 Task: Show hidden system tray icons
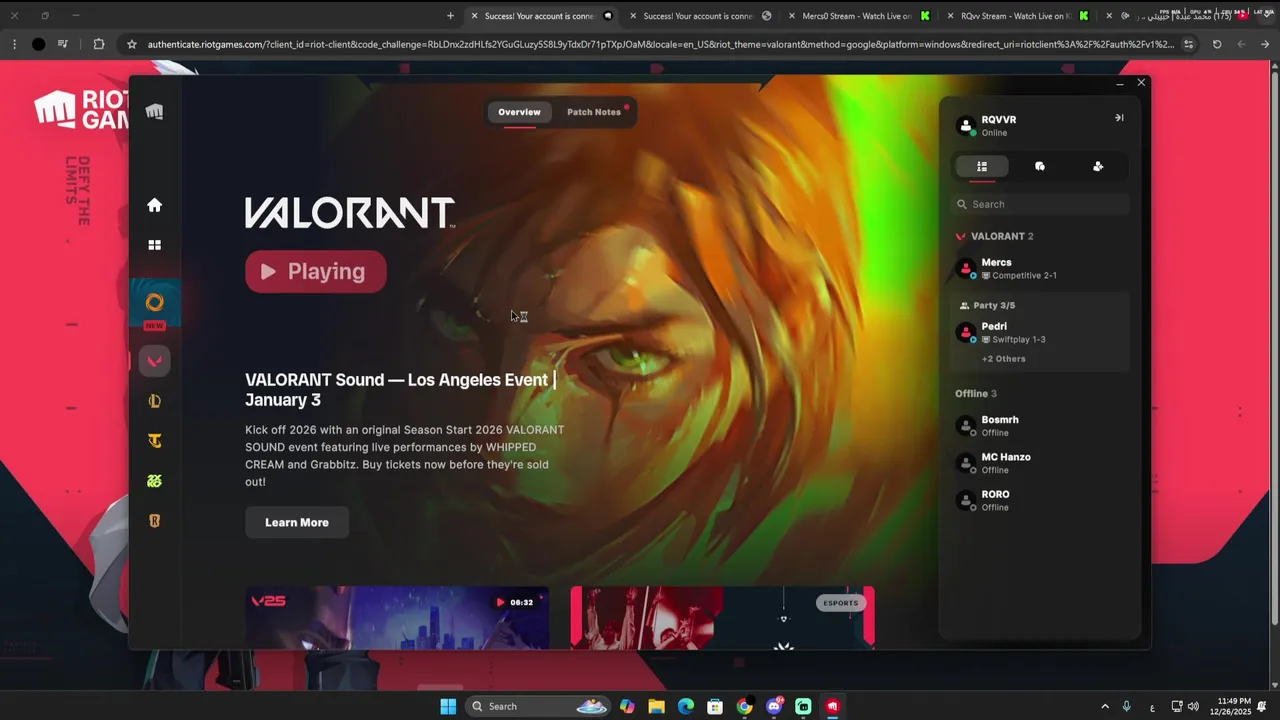(x=1105, y=707)
